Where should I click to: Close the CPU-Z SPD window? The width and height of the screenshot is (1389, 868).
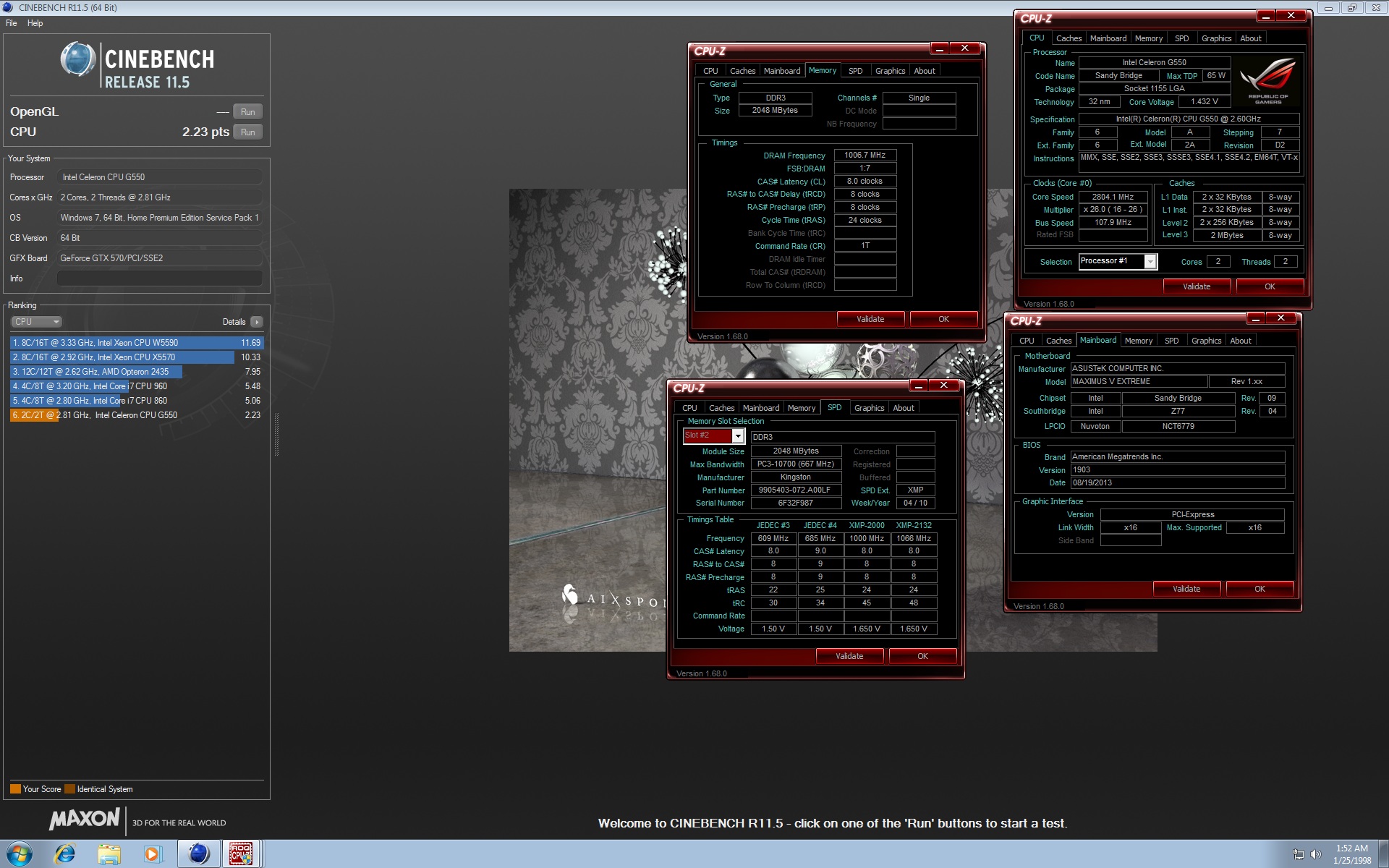(943, 386)
